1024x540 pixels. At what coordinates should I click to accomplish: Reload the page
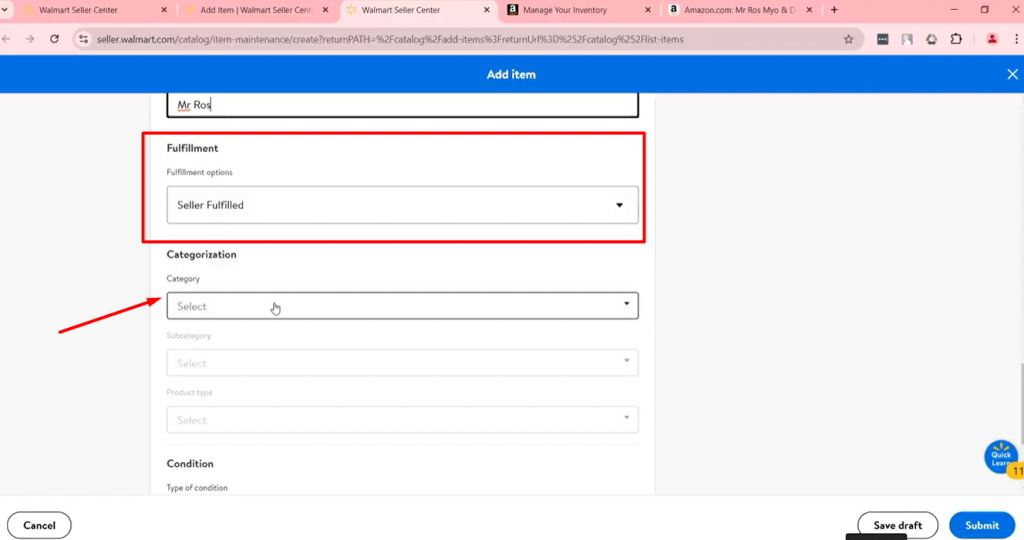pos(54,39)
